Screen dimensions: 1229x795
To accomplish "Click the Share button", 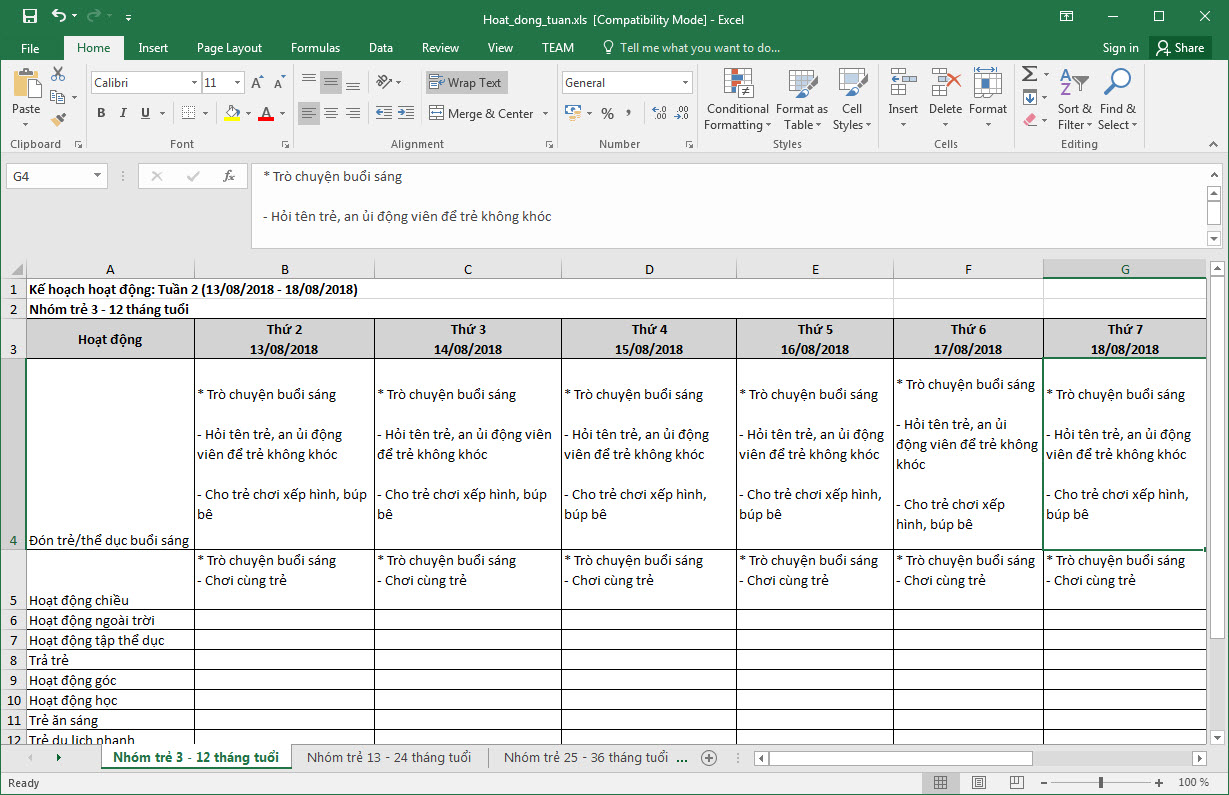I will tap(1179, 48).
